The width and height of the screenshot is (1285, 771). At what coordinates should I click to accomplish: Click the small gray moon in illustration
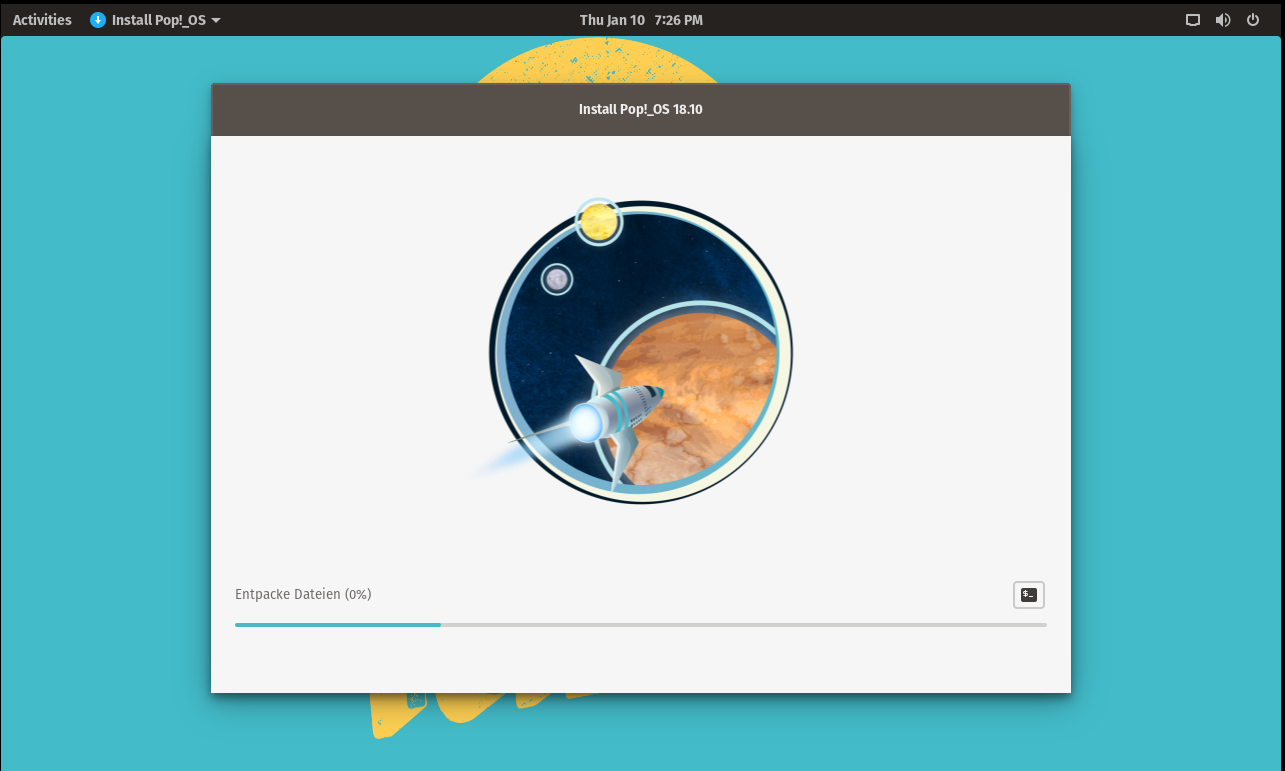pyautogui.click(x=556, y=279)
